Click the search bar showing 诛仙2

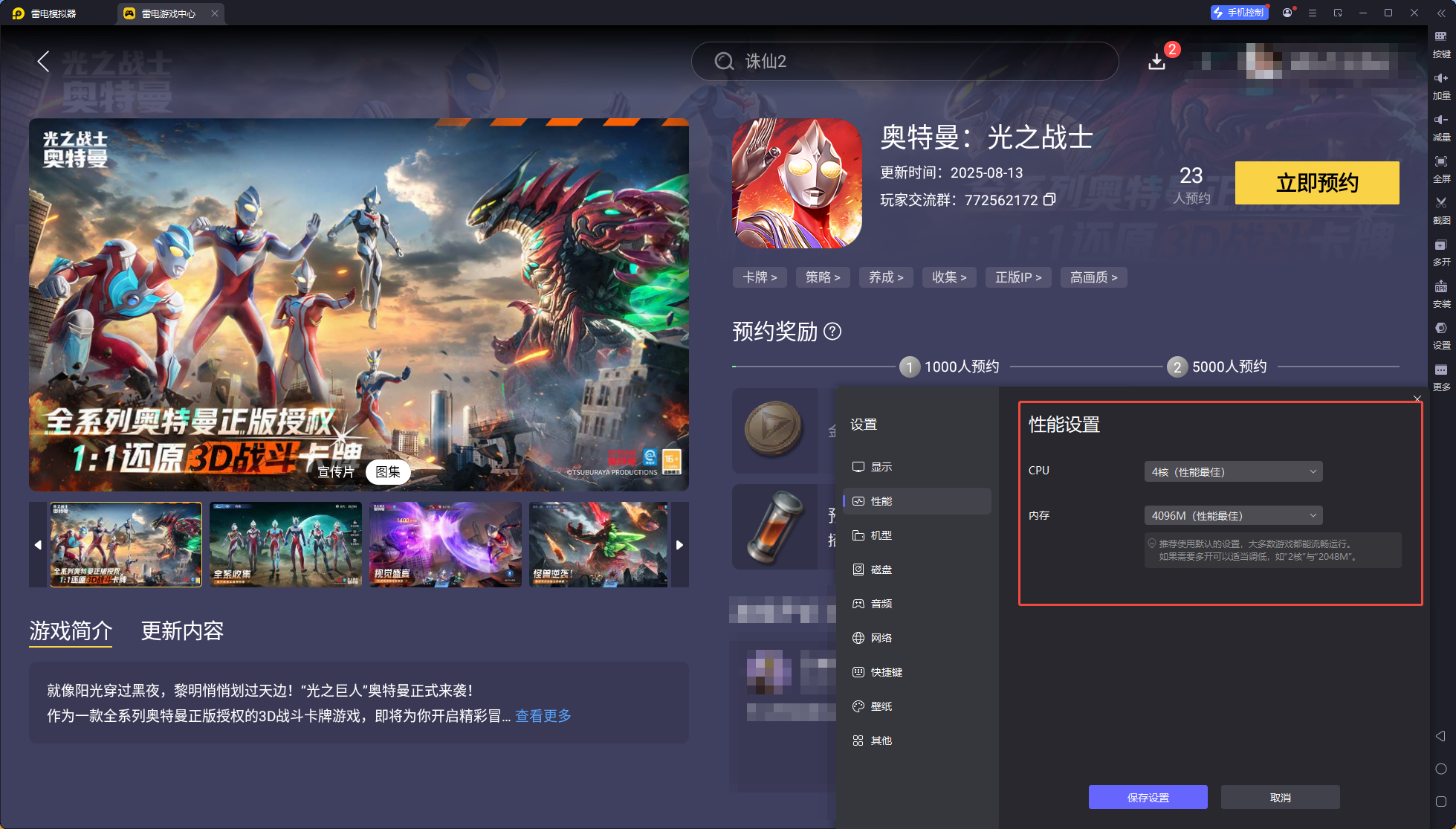click(904, 62)
